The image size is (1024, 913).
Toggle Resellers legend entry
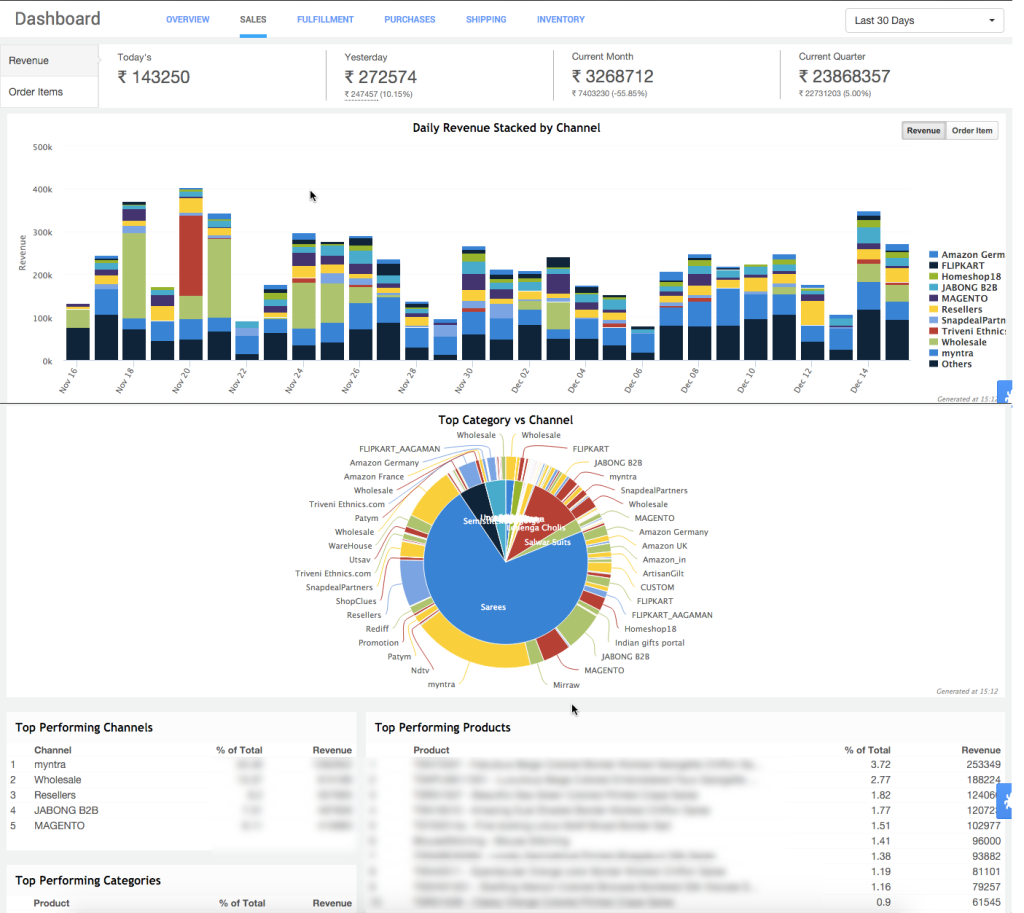point(956,310)
